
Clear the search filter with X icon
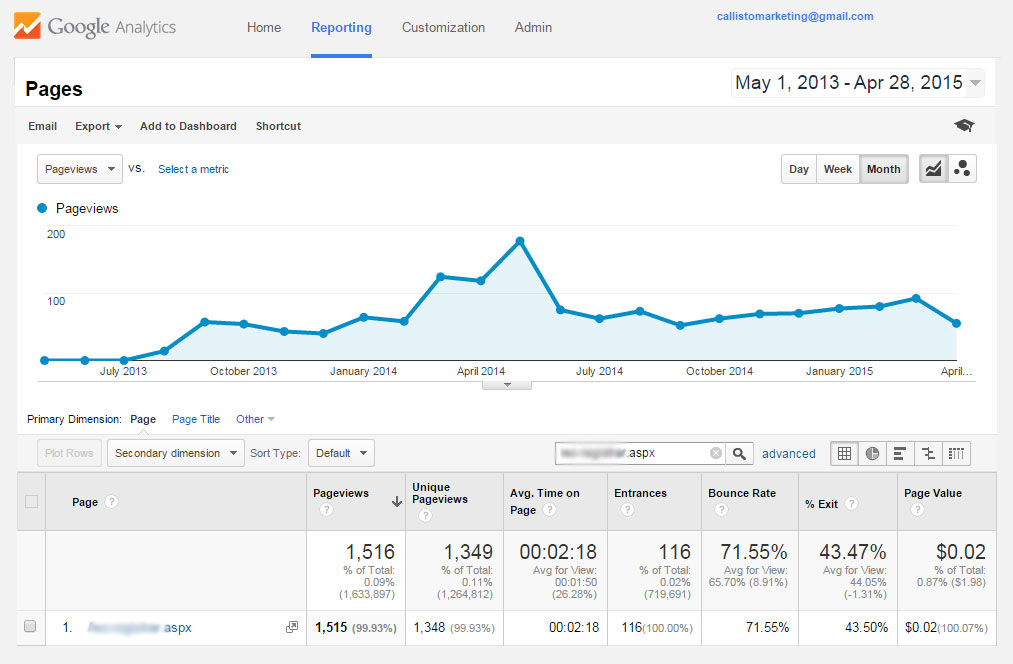(715, 453)
